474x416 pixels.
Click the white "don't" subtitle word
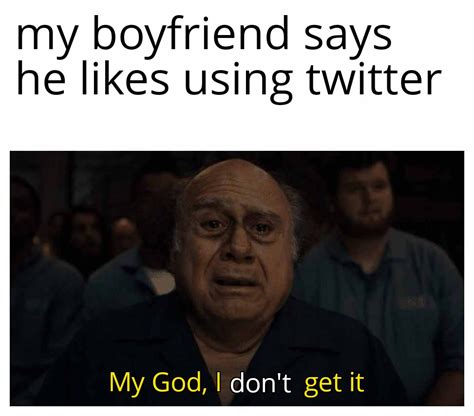point(261,383)
